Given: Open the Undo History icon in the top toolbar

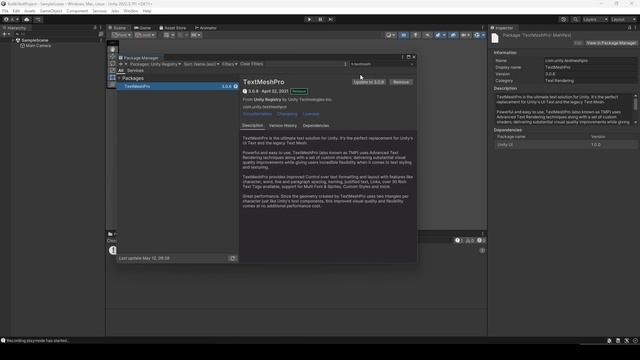Looking at the screenshot, I should click(x=563, y=19).
